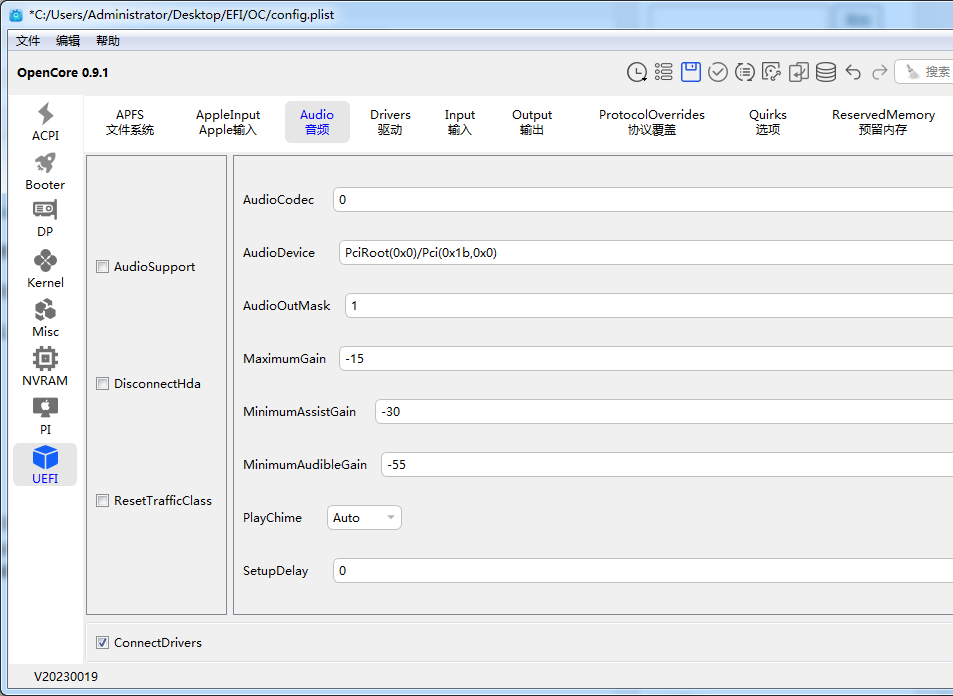Click the checkmark validate icon in toolbar
Screen dimensions: 953x696
click(718, 72)
